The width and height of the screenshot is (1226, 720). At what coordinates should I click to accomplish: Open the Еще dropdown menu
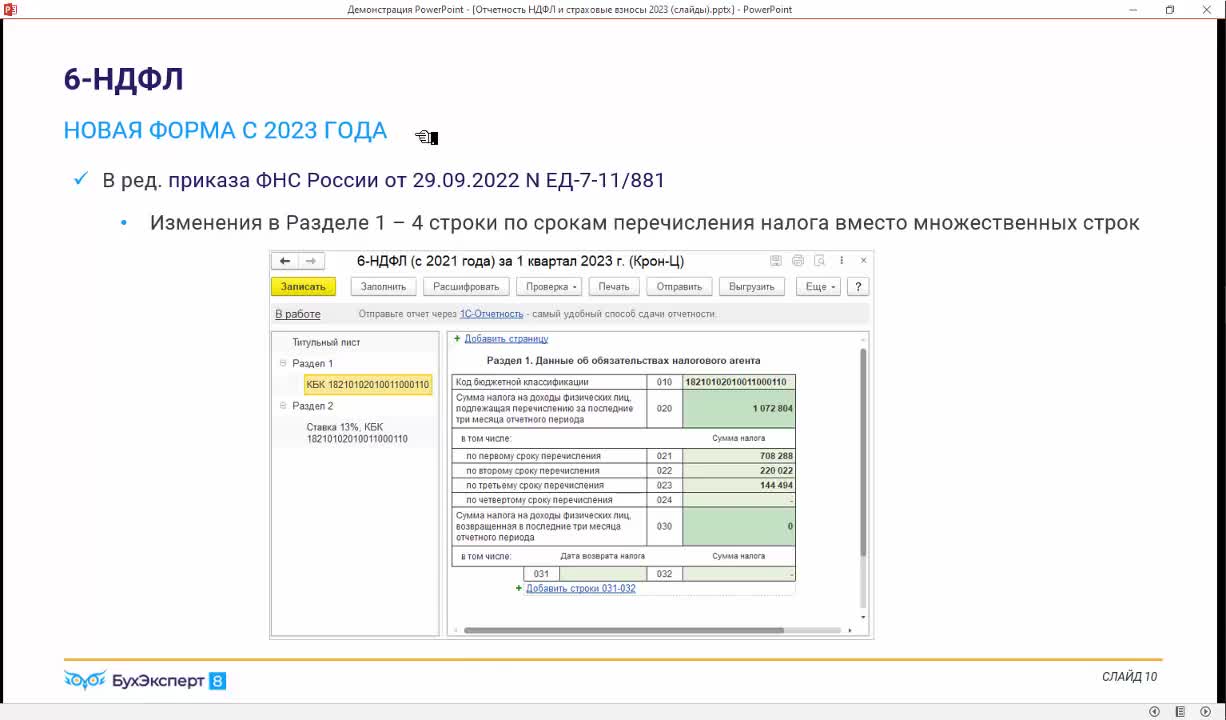pyautogui.click(x=820, y=287)
